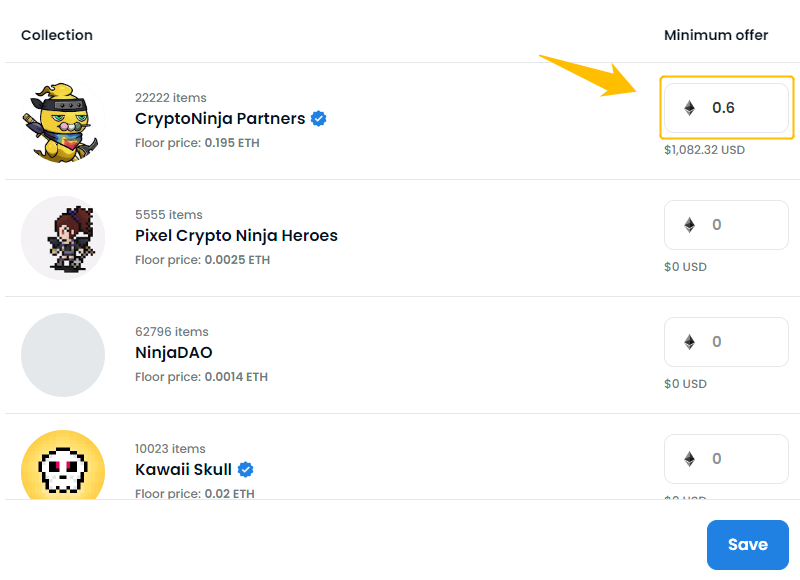The height and width of the screenshot is (580, 800).
Task: Open the NinjaDAO collection name
Action: coord(173,352)
